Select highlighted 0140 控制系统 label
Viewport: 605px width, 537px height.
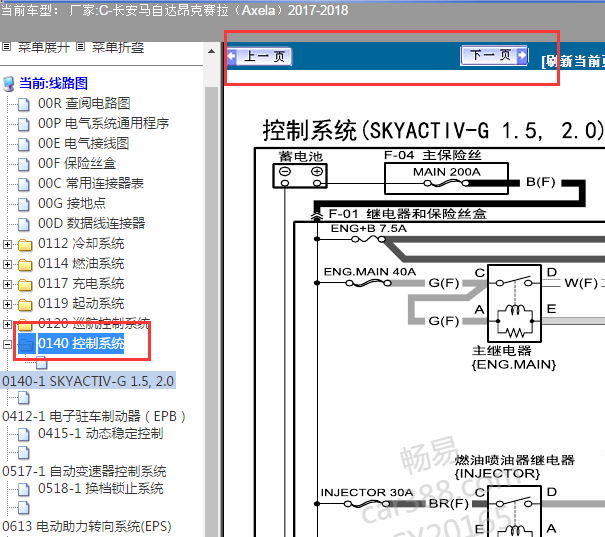pyautogui.click(x=81, y=343)
